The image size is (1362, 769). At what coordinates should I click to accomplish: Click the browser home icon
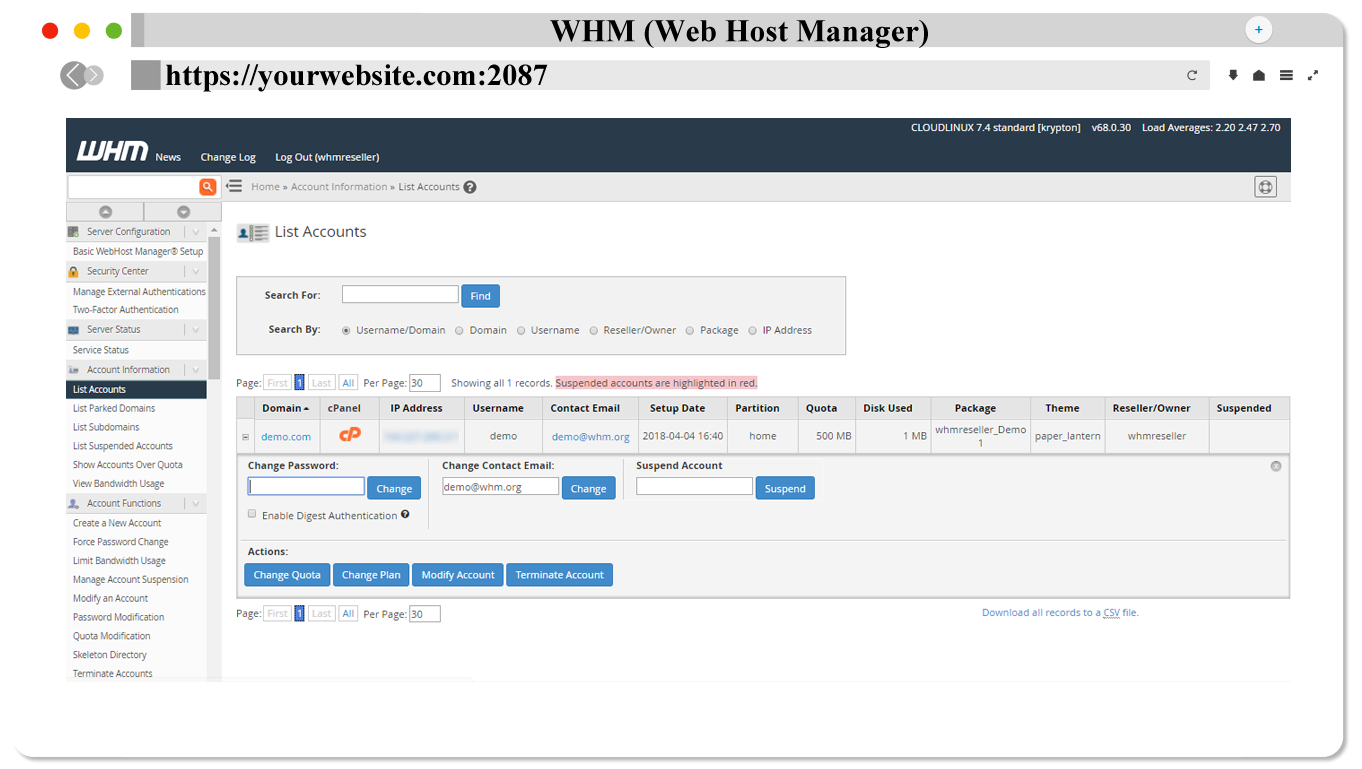(x=1259, y=75)
